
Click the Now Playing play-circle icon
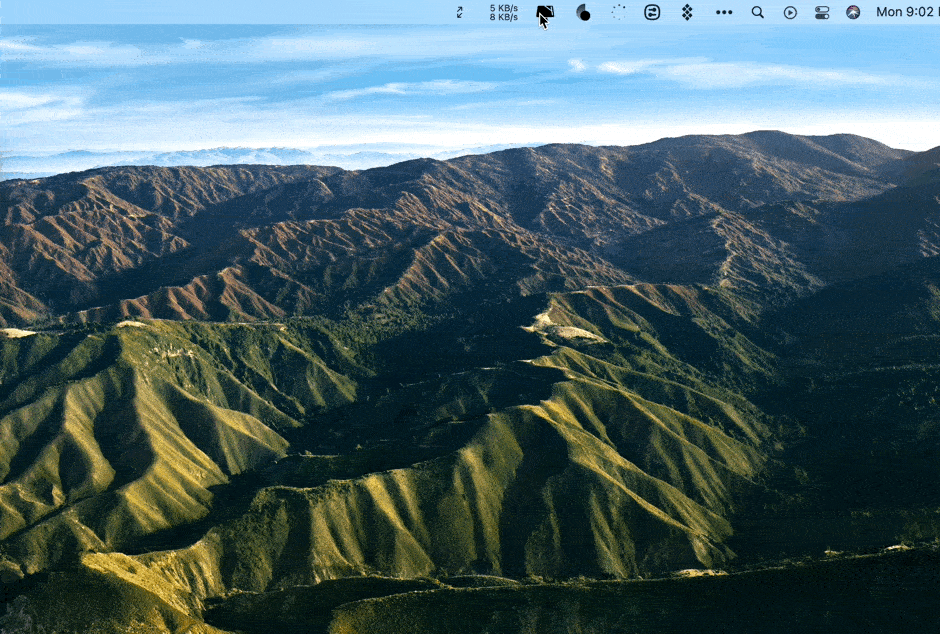[x=790, y=13]
